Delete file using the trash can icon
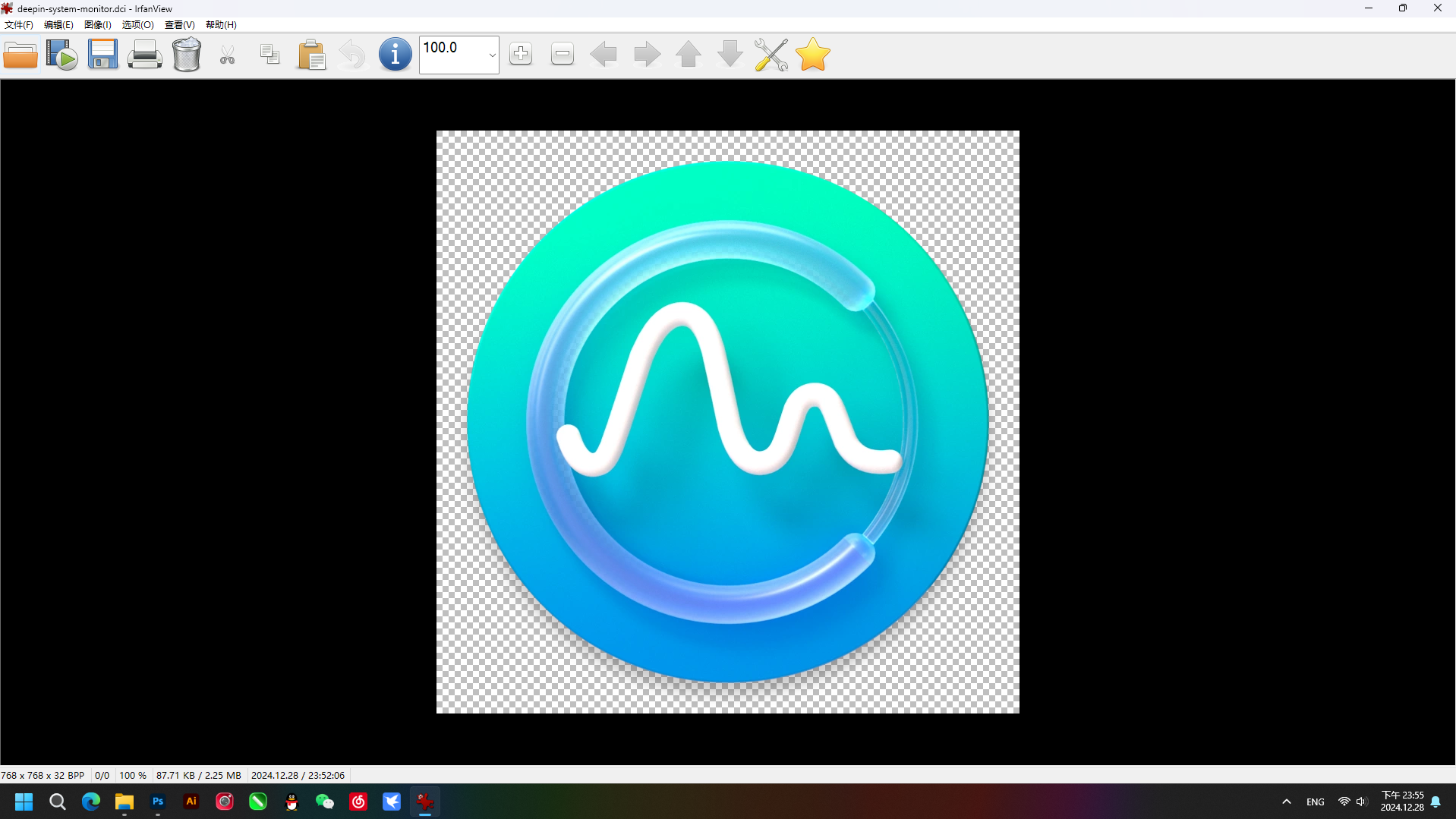Viewport: 1456px width, 819px height. point(186,55)
